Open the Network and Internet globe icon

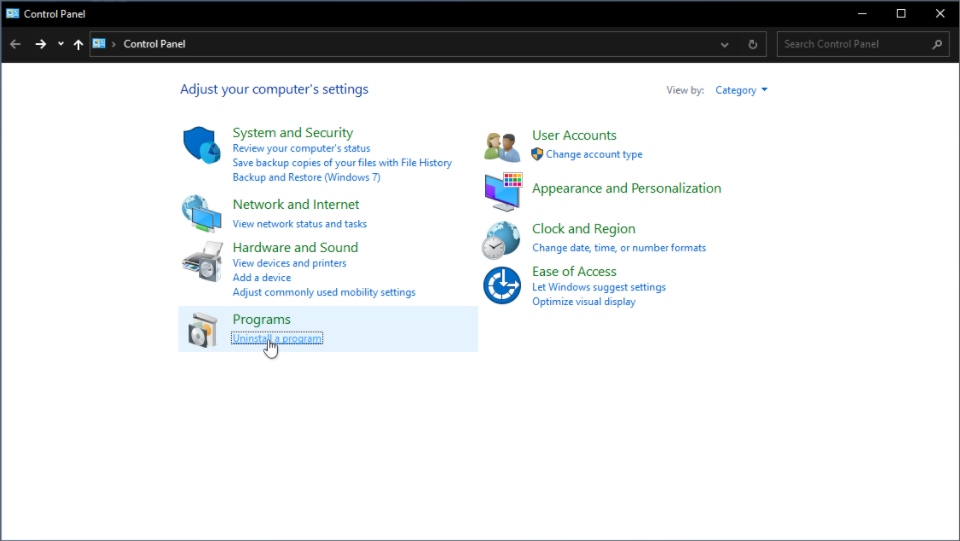click(201, 214)
